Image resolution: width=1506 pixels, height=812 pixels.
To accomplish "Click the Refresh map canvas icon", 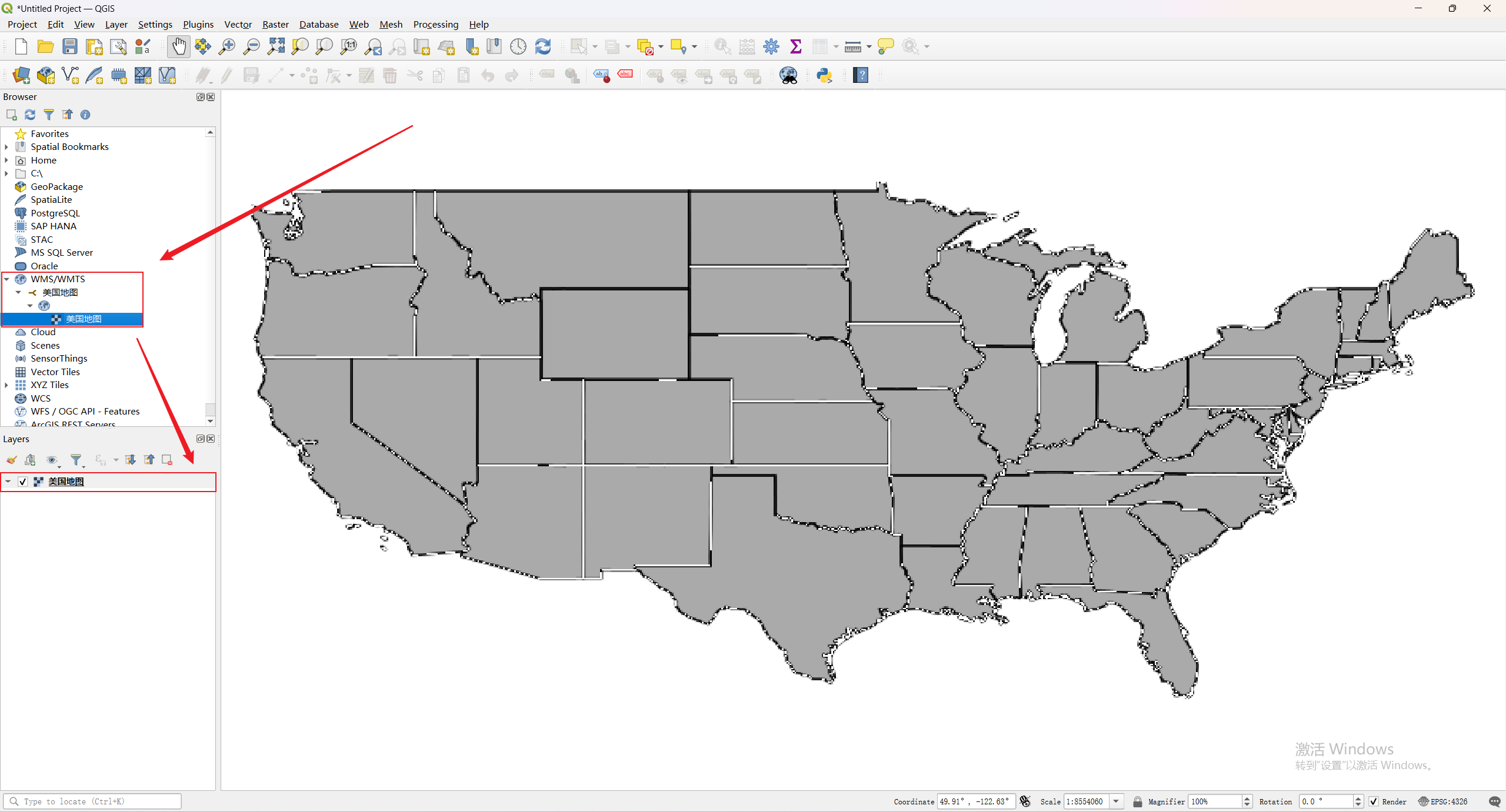I will point(542,46).
